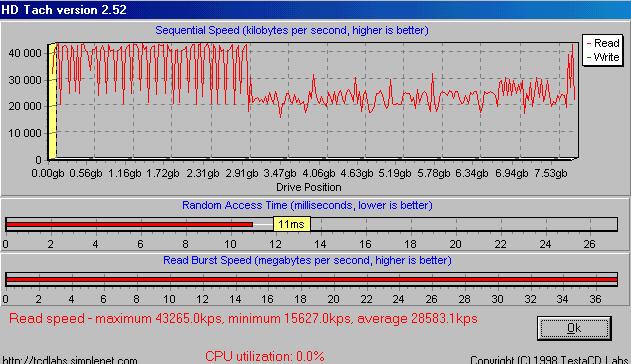Click the red Read Burst Speed bar
Image resolution: width=631 pixels, height=364 pixels.
[x=312, y=280]
